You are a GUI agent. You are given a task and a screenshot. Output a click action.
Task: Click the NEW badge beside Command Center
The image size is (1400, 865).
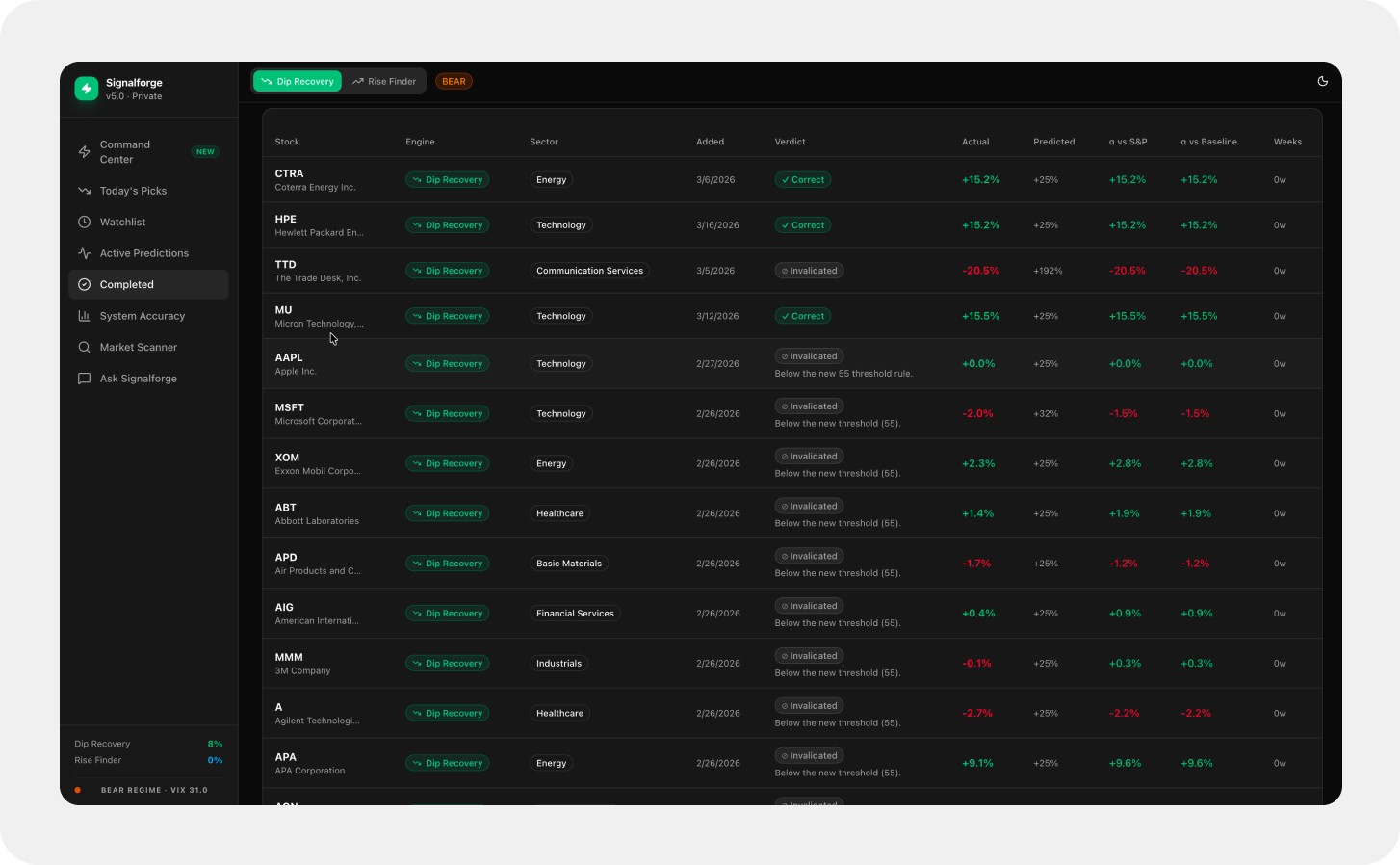(x=205, y=152)
